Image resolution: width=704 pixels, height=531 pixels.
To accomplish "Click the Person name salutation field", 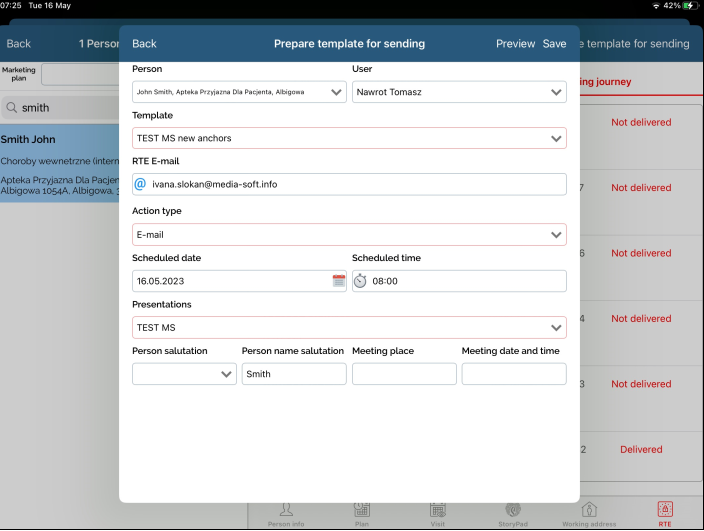I will 294,374.
